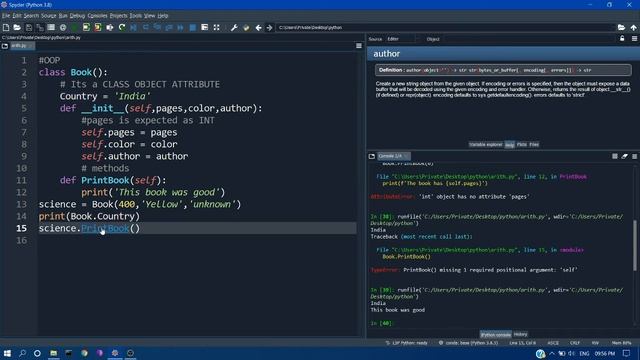Click the console Browse tabs icon
The image size is (640, 360).
[372, 156]
